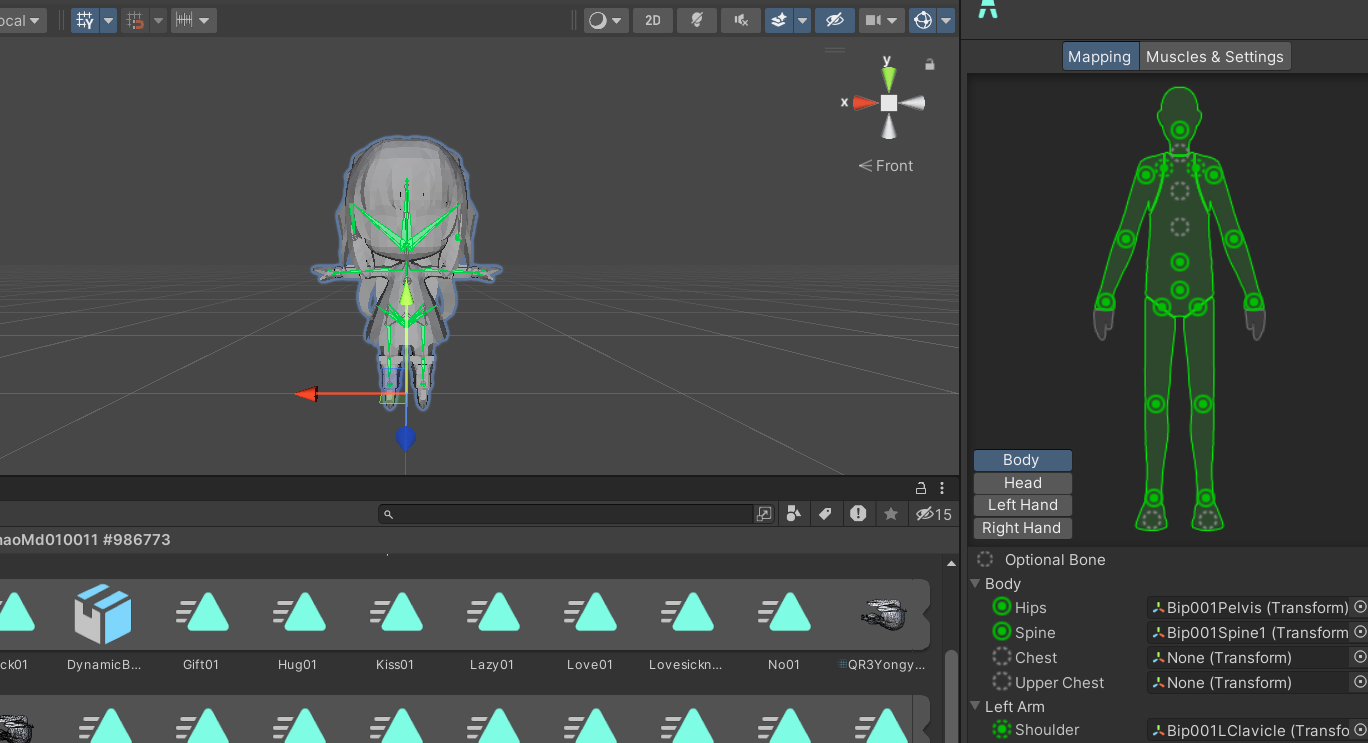Select the Mapping tab
This screenshot has width=1368, height=743.
(x=1098, y=57)
